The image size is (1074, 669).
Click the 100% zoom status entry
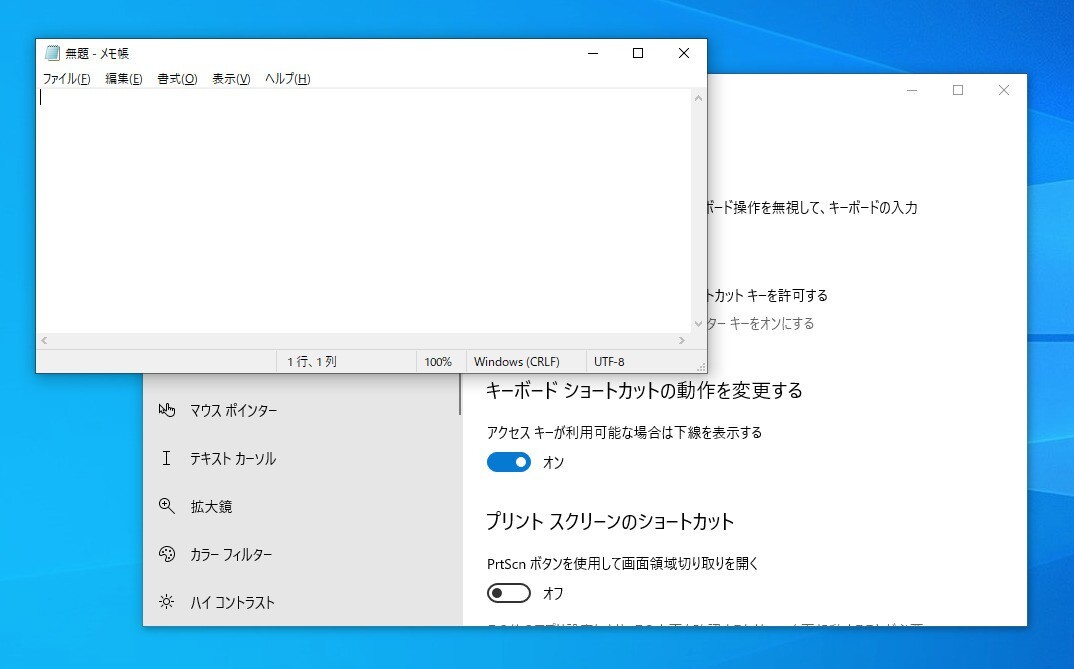tap(438, 362)
